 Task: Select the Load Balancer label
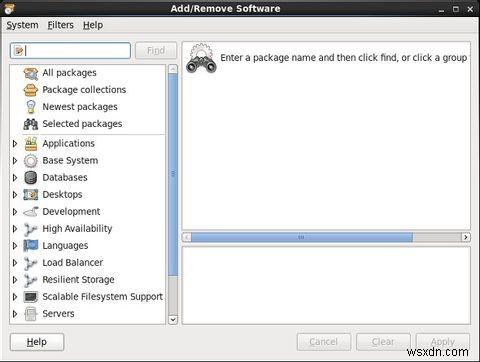[x=73, y=263]
